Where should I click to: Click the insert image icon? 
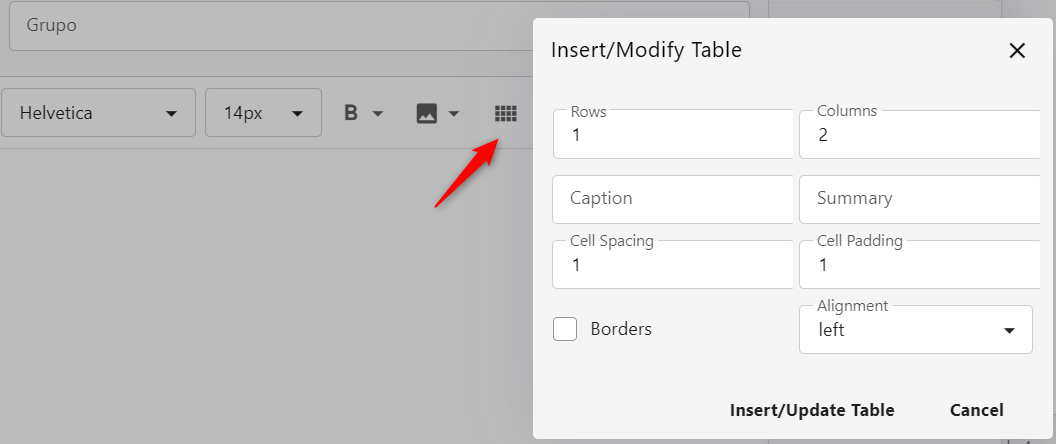tap(427, 113)
